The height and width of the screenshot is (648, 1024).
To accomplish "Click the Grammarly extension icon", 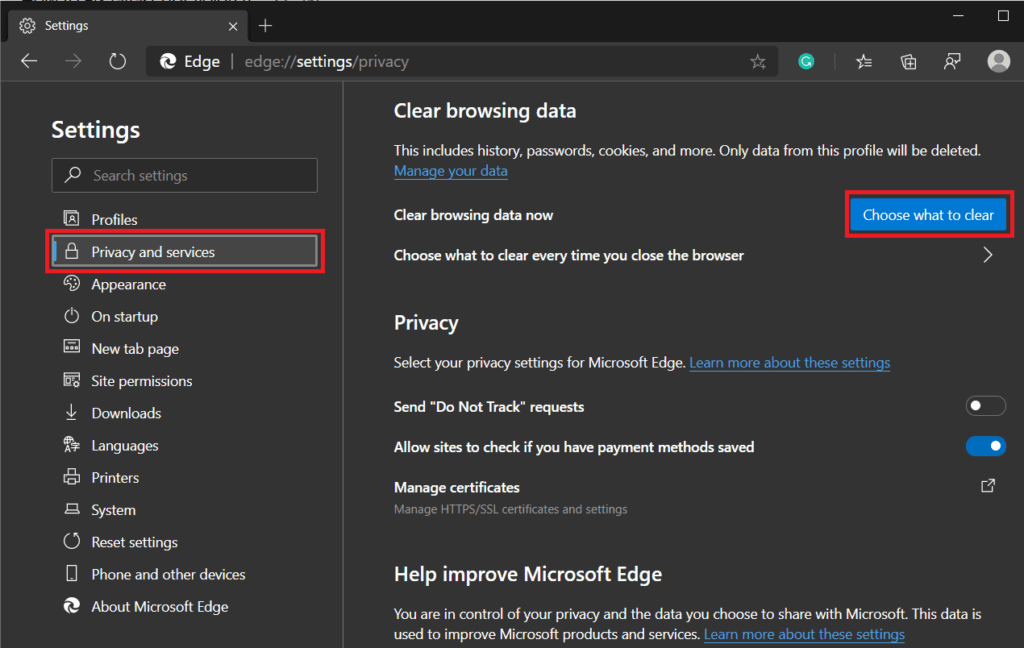I will 806,62.
